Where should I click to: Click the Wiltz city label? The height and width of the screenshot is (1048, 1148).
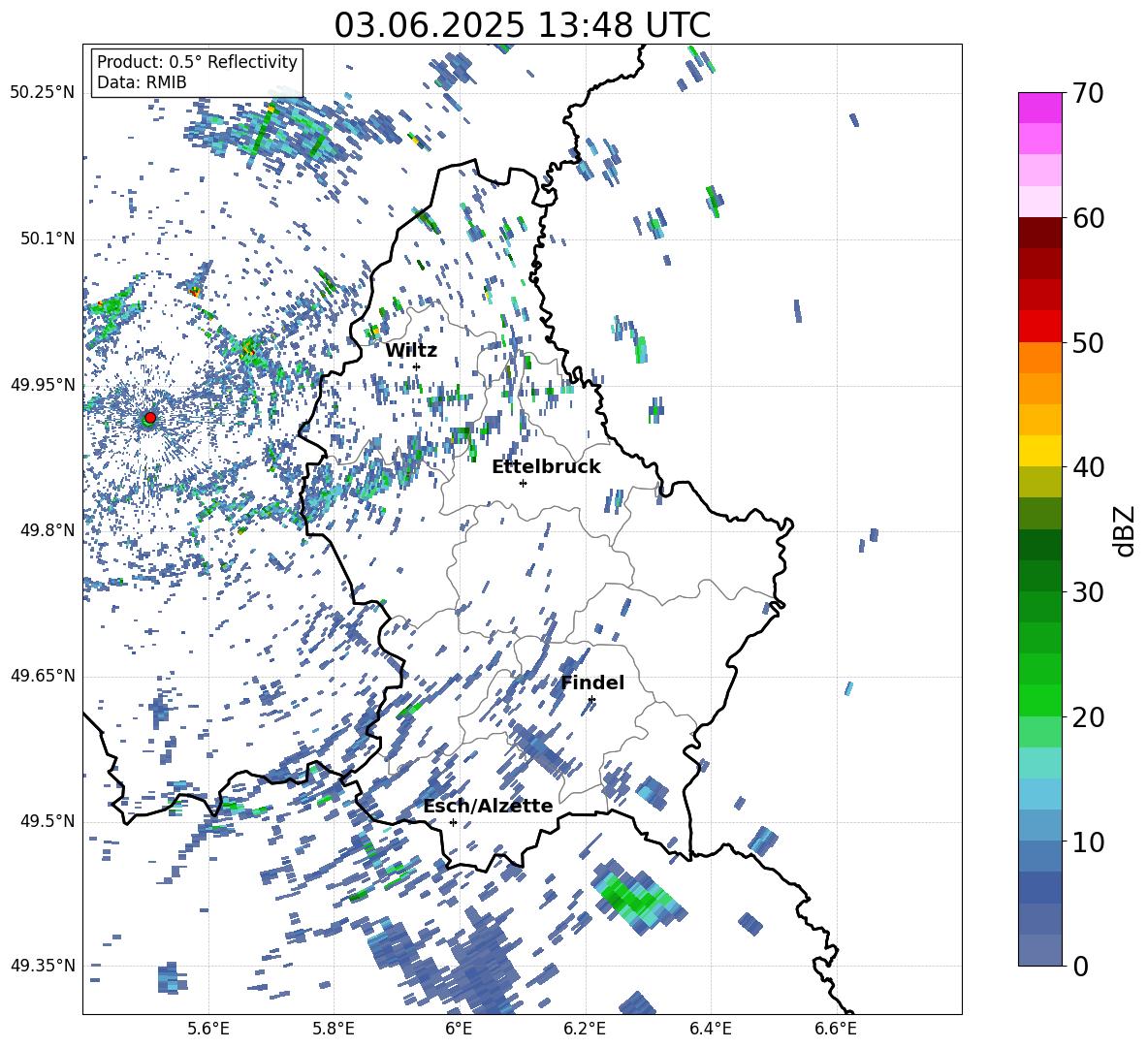(411, 351)
